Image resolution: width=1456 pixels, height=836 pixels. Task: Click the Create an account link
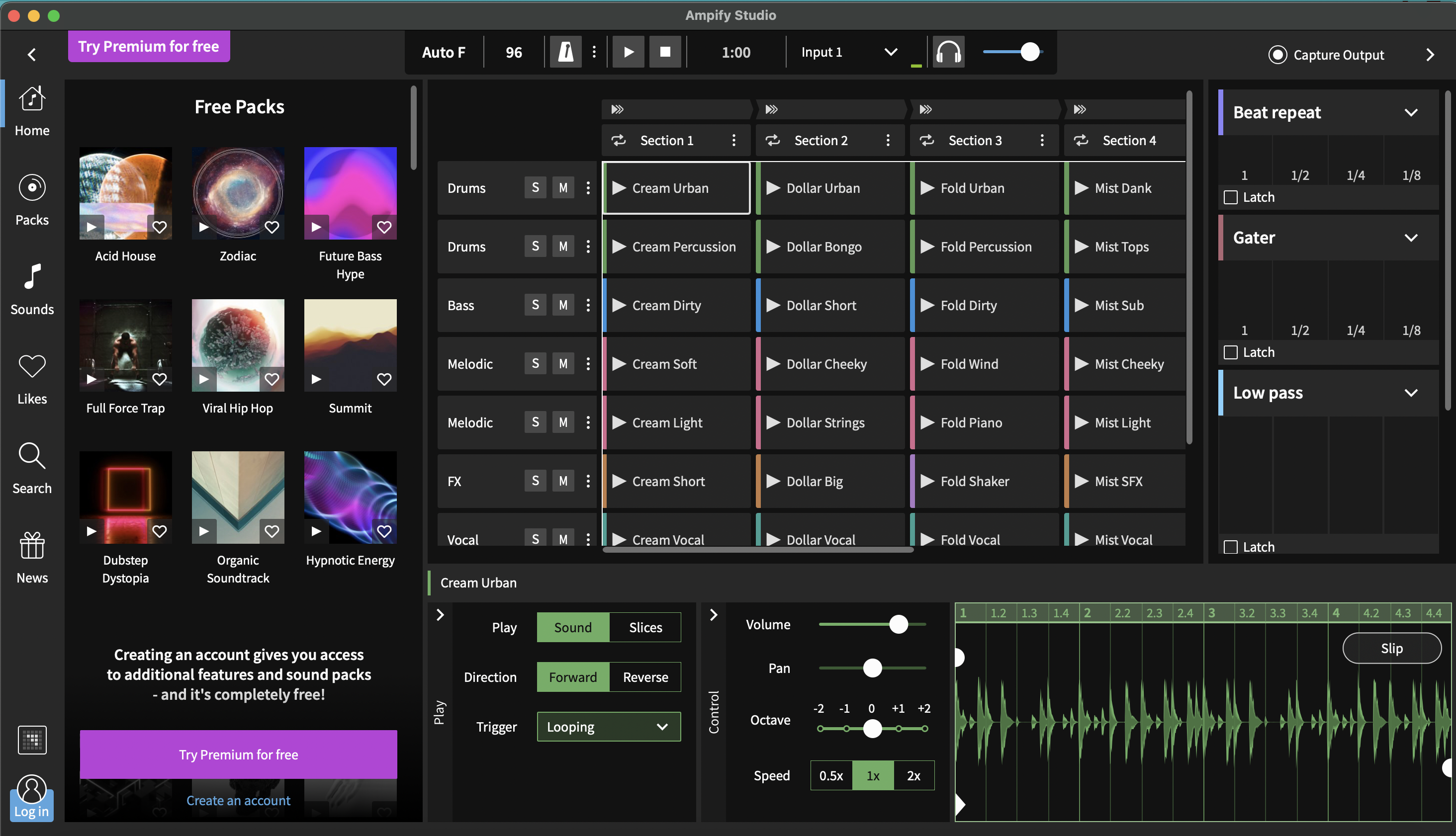click(238, 800)
